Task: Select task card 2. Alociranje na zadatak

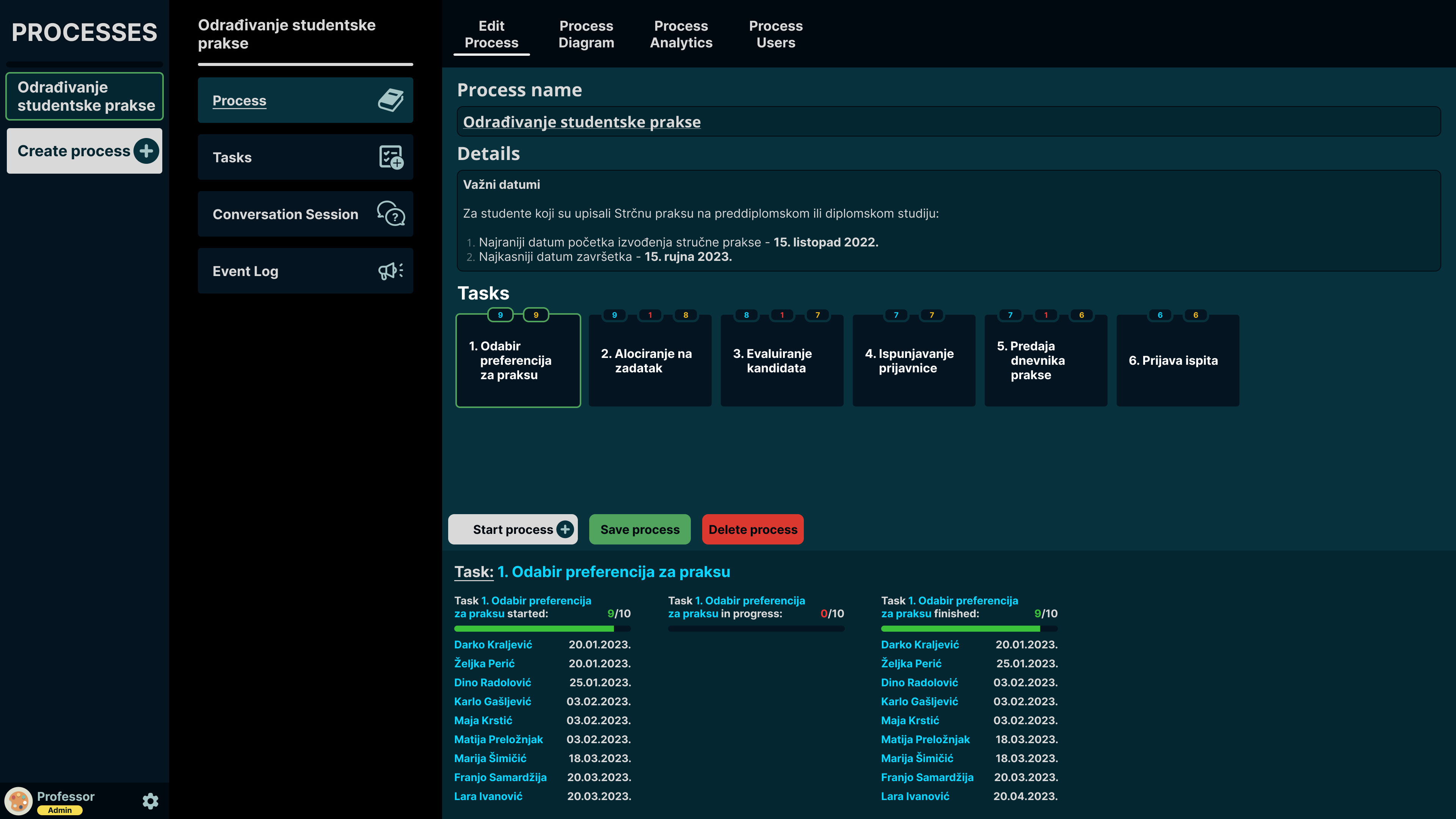Action: point(650,361)
